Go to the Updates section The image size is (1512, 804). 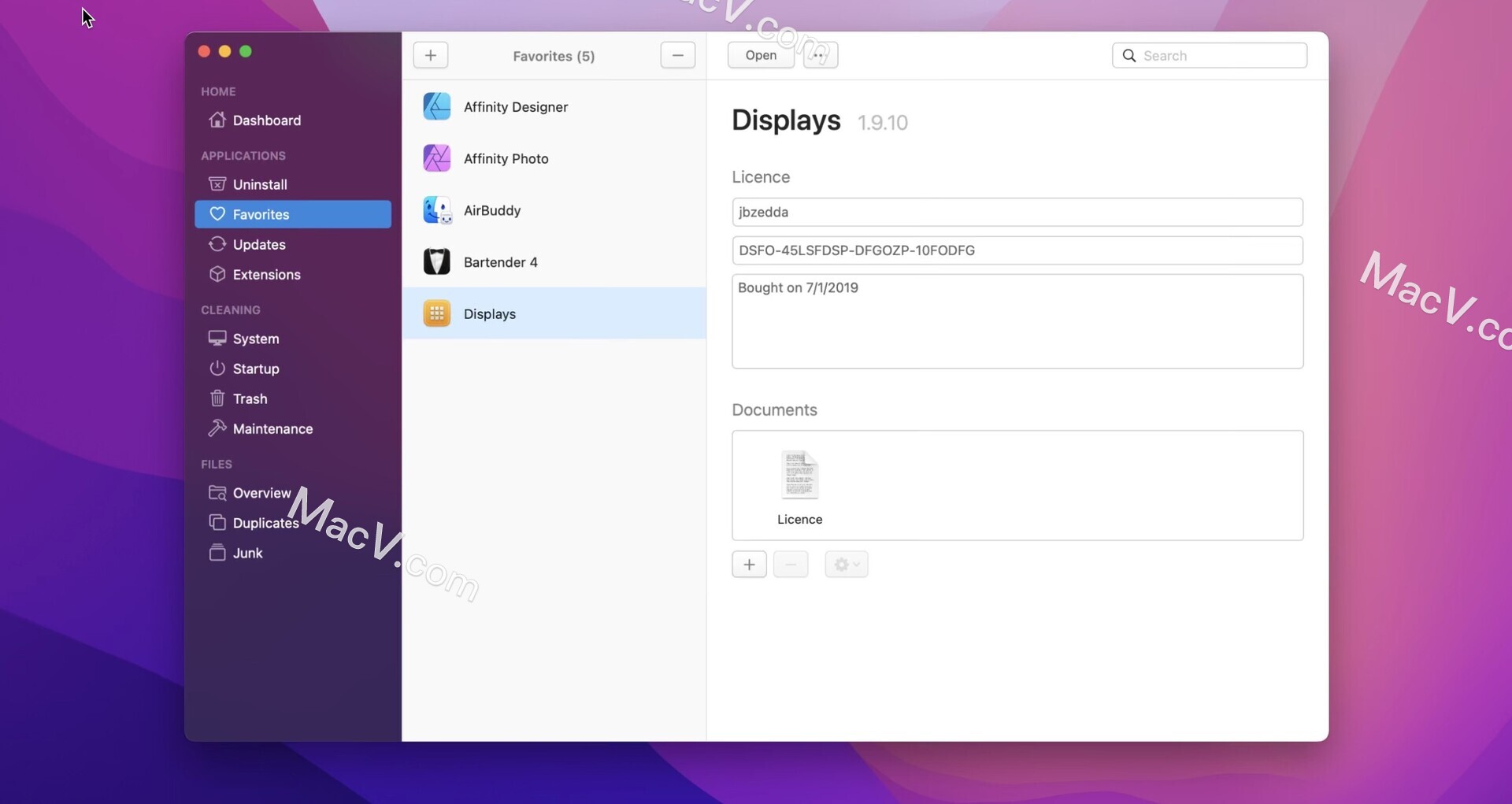pyautogui.click(x=293, y=244)
